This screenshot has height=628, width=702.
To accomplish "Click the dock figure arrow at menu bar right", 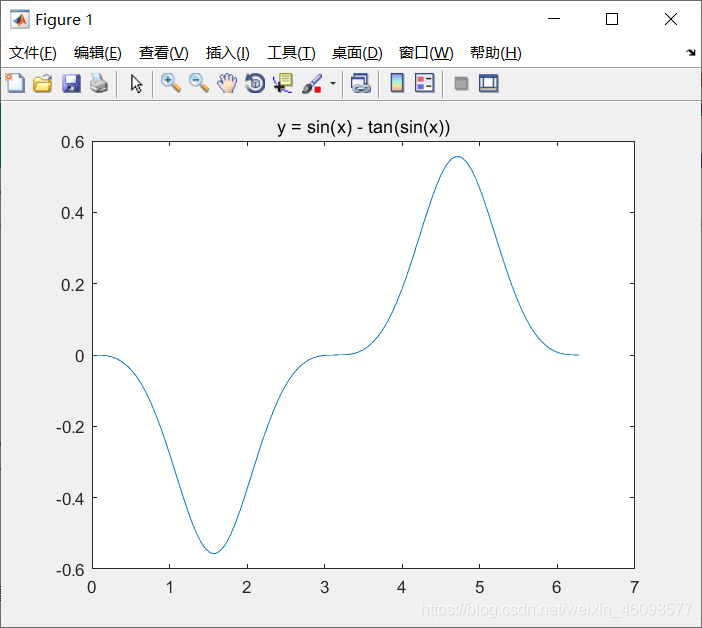I will pyautogui.click(x=691, y=53).
